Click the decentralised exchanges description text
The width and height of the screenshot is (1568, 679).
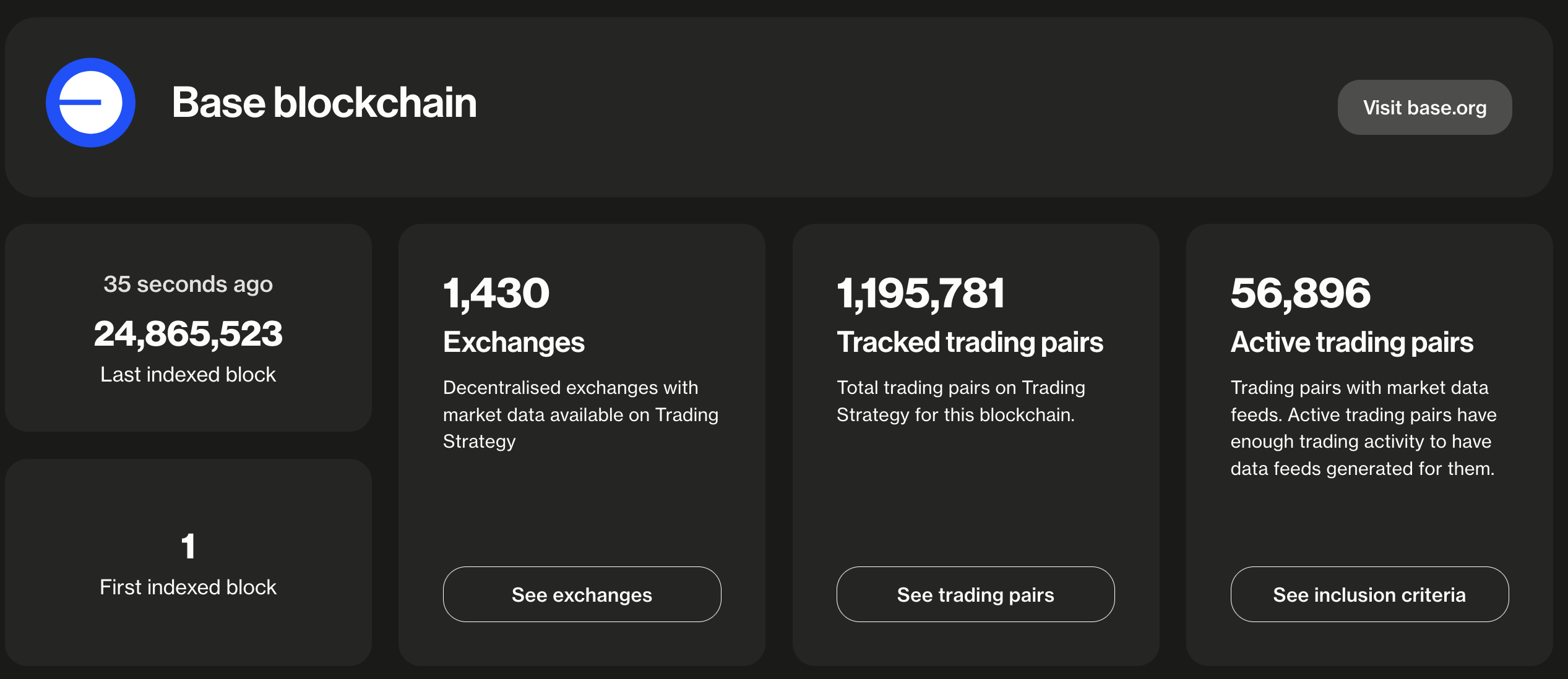[x=580, y=414]
